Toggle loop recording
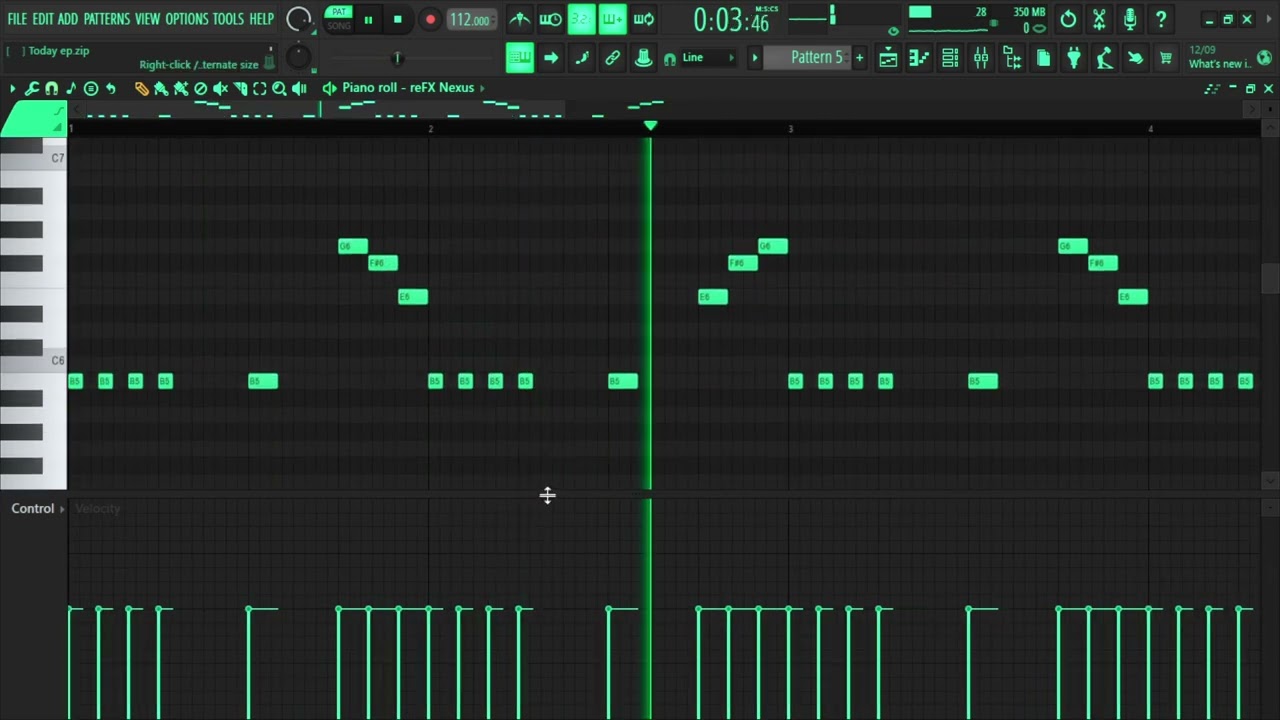 (644, 19)
